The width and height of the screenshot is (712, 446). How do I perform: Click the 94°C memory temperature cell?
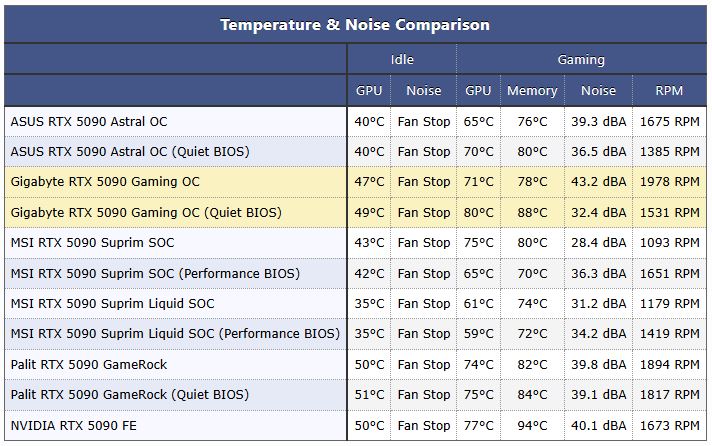(x=532, y=425)
